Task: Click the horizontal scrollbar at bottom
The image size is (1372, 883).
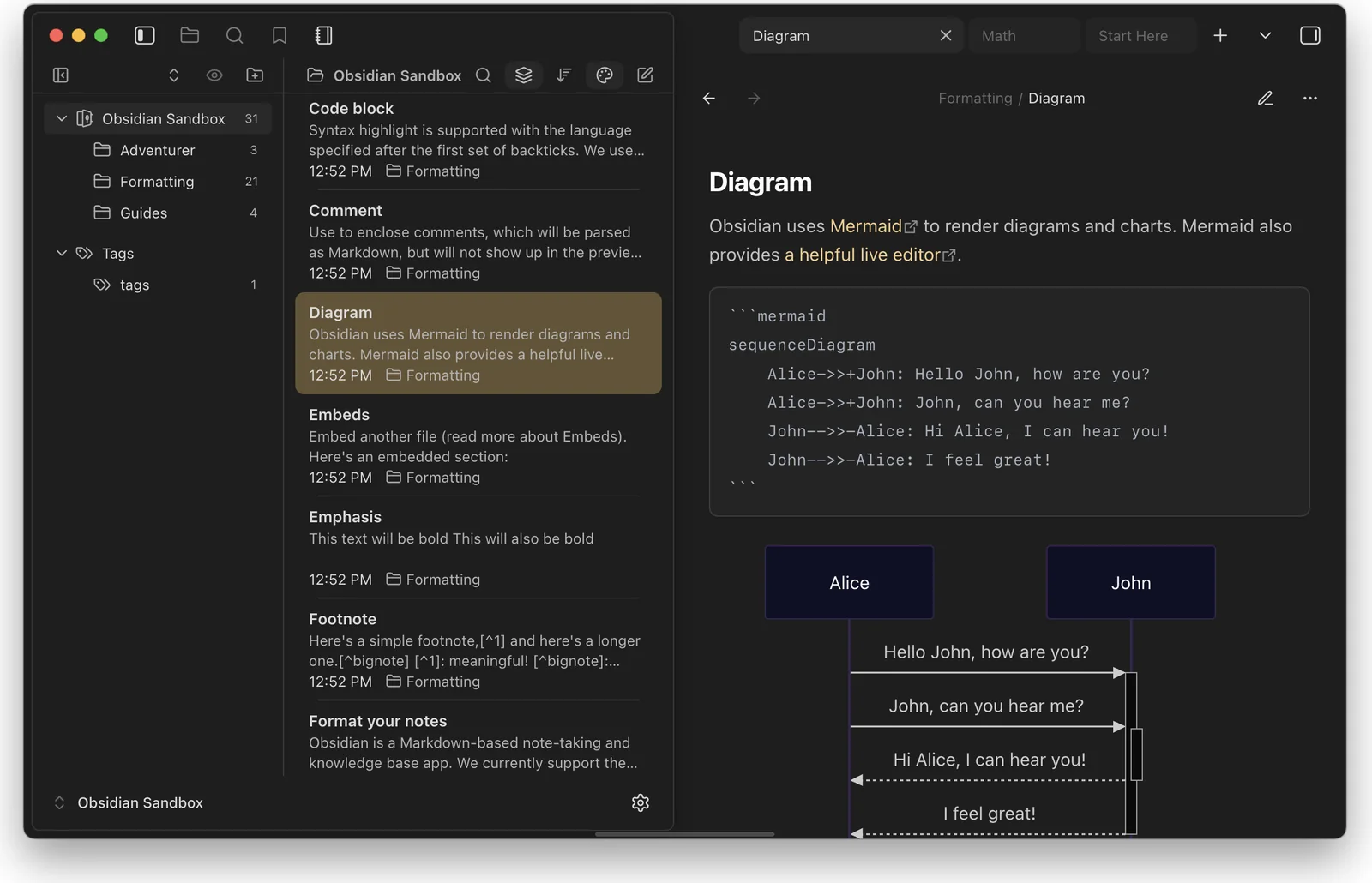Action: (684, 833)
